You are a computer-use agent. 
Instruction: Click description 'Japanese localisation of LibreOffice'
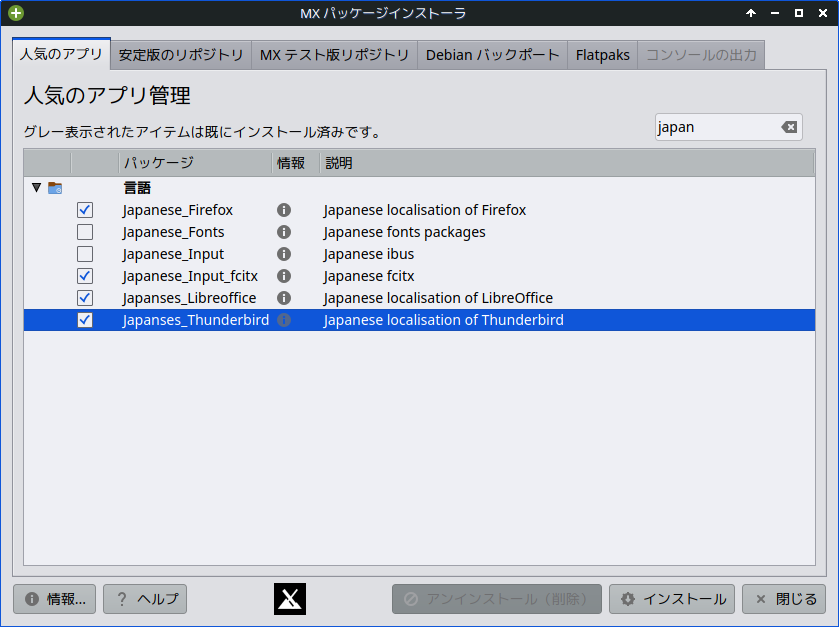click(438, 298)
